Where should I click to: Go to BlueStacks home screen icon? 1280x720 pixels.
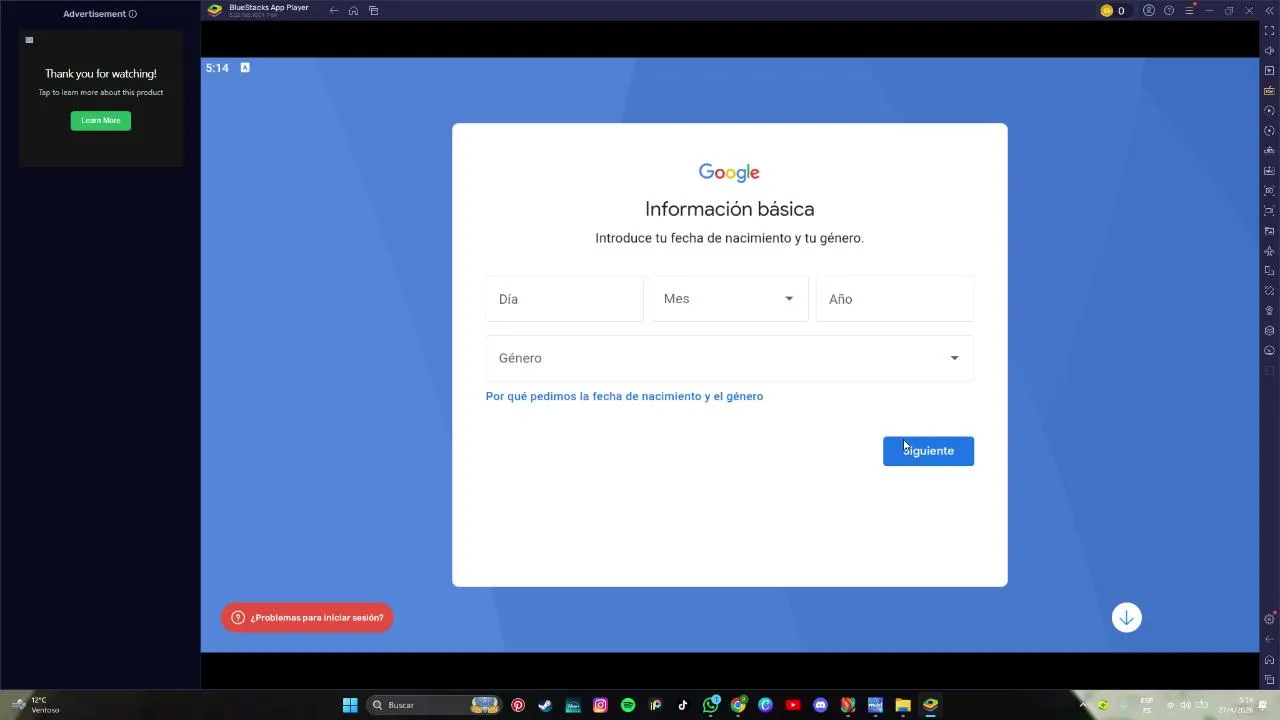353,11
